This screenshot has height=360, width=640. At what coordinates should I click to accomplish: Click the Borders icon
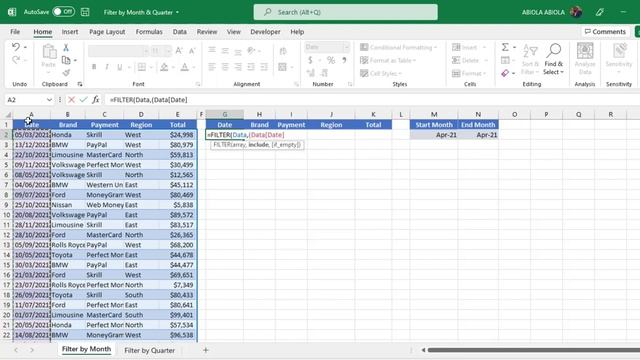pyautogui.click(x=142, y=67)
